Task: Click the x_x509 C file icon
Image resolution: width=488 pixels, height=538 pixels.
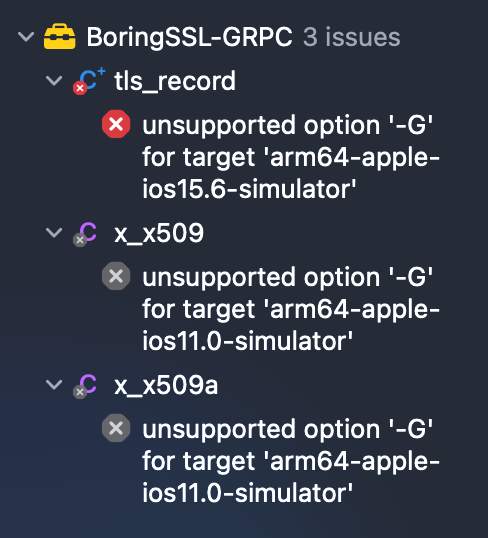Action: (x=85, y=234)
